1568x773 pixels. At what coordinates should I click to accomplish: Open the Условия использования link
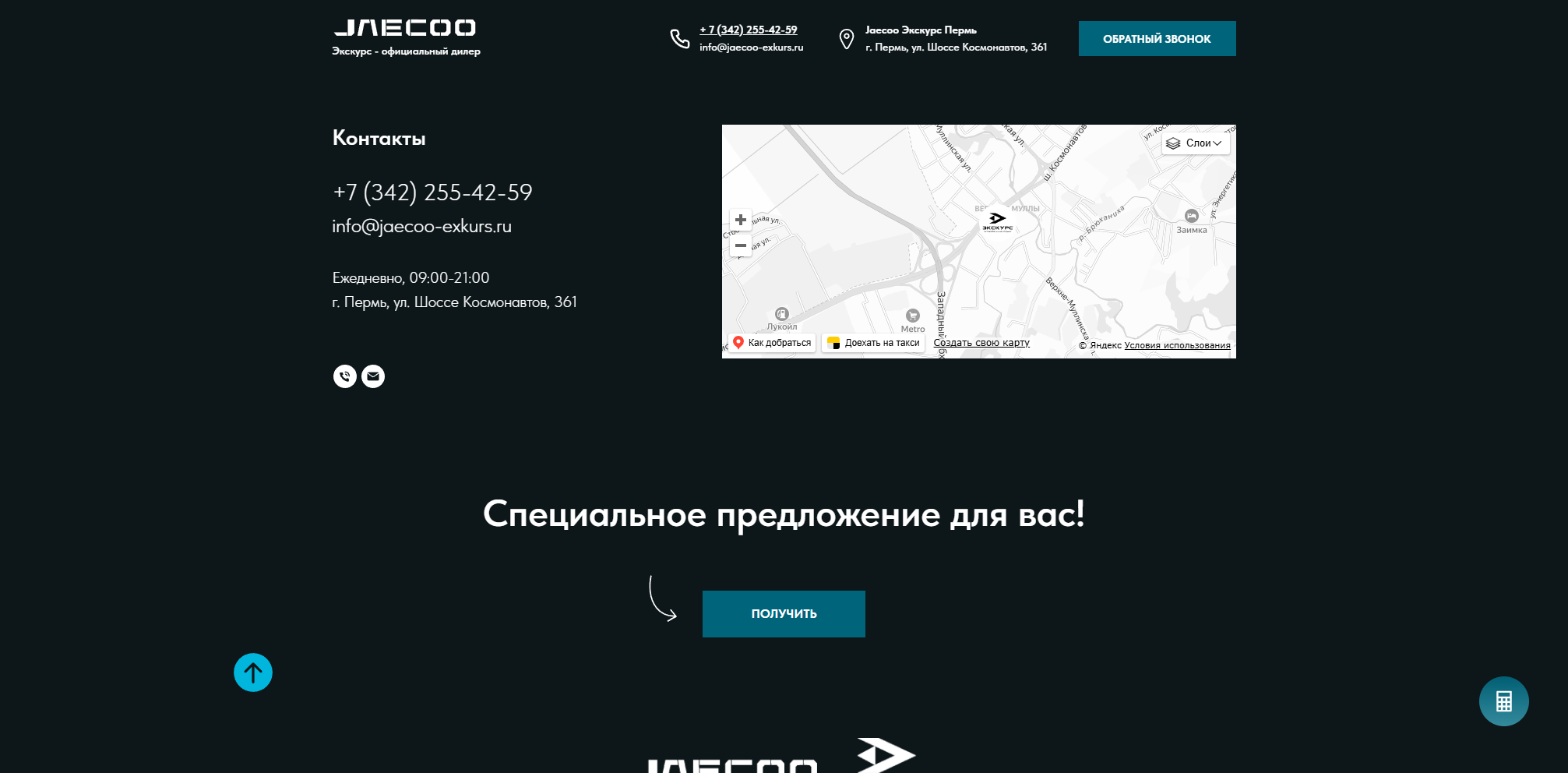tap(1176, 344)
